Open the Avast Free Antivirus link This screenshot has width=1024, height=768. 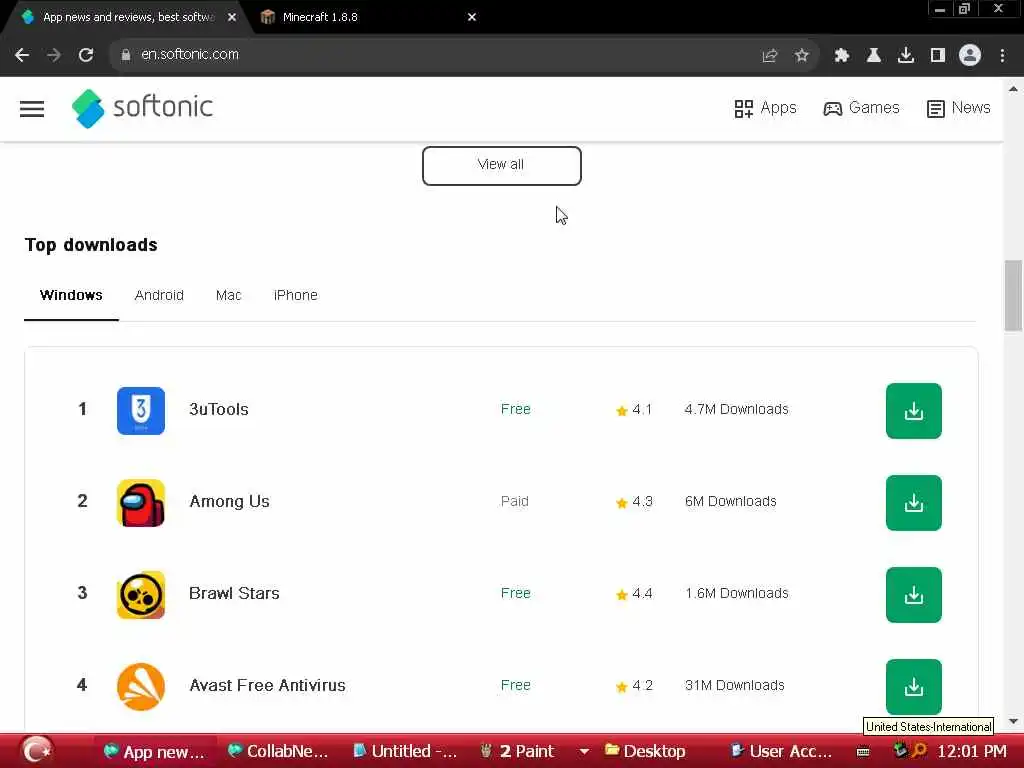pos(267,685)
